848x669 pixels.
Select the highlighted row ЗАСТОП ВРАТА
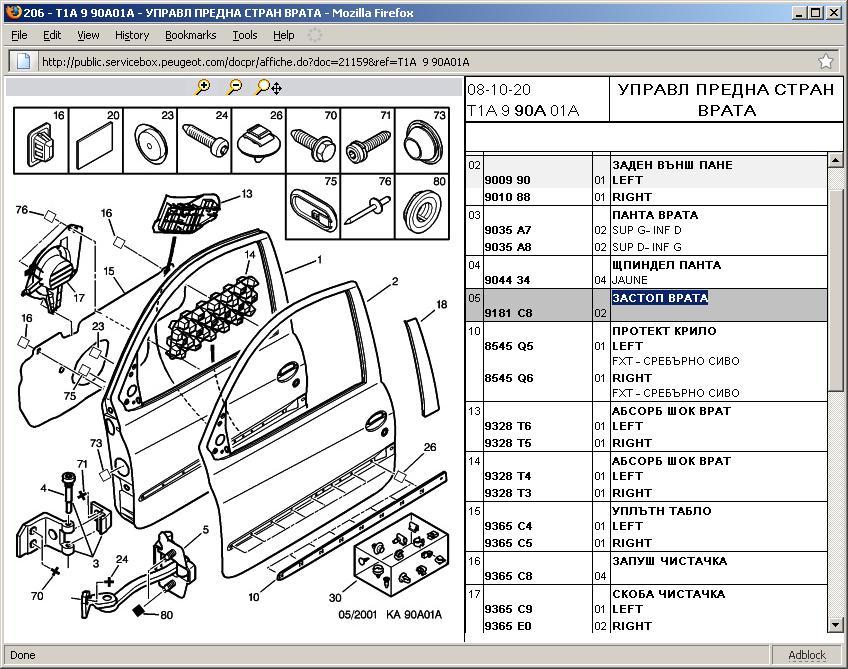pyautogui.click(x=646, y=305)
